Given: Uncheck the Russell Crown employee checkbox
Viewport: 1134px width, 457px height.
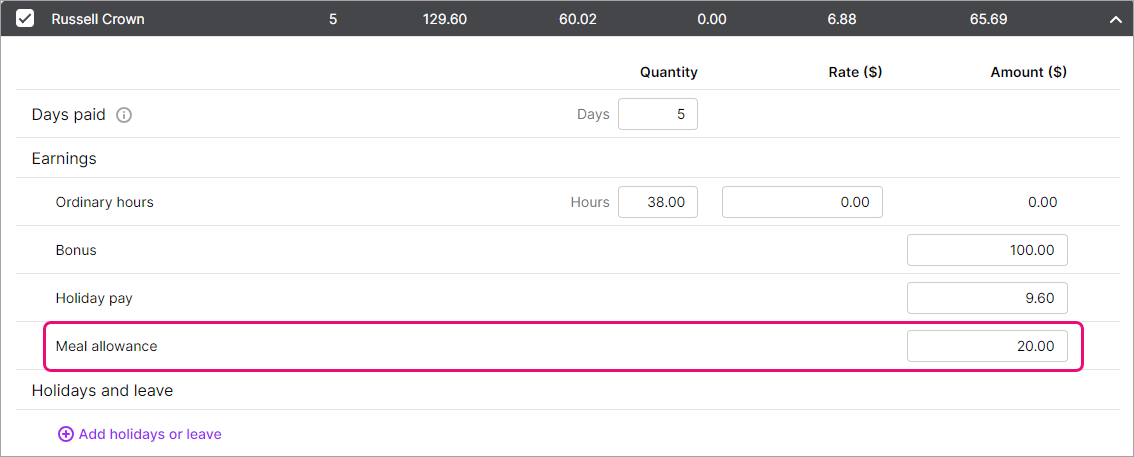Looking at the screenshot, I should (25, 18).
